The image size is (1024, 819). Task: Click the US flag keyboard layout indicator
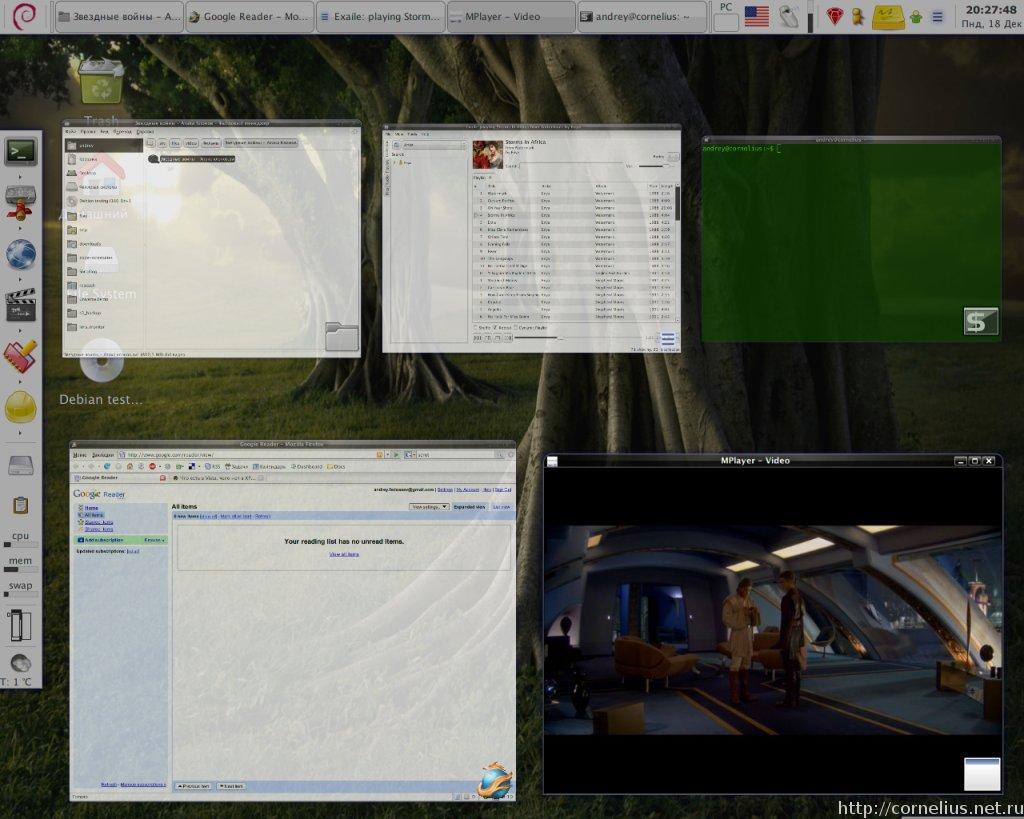click(757, 17)
